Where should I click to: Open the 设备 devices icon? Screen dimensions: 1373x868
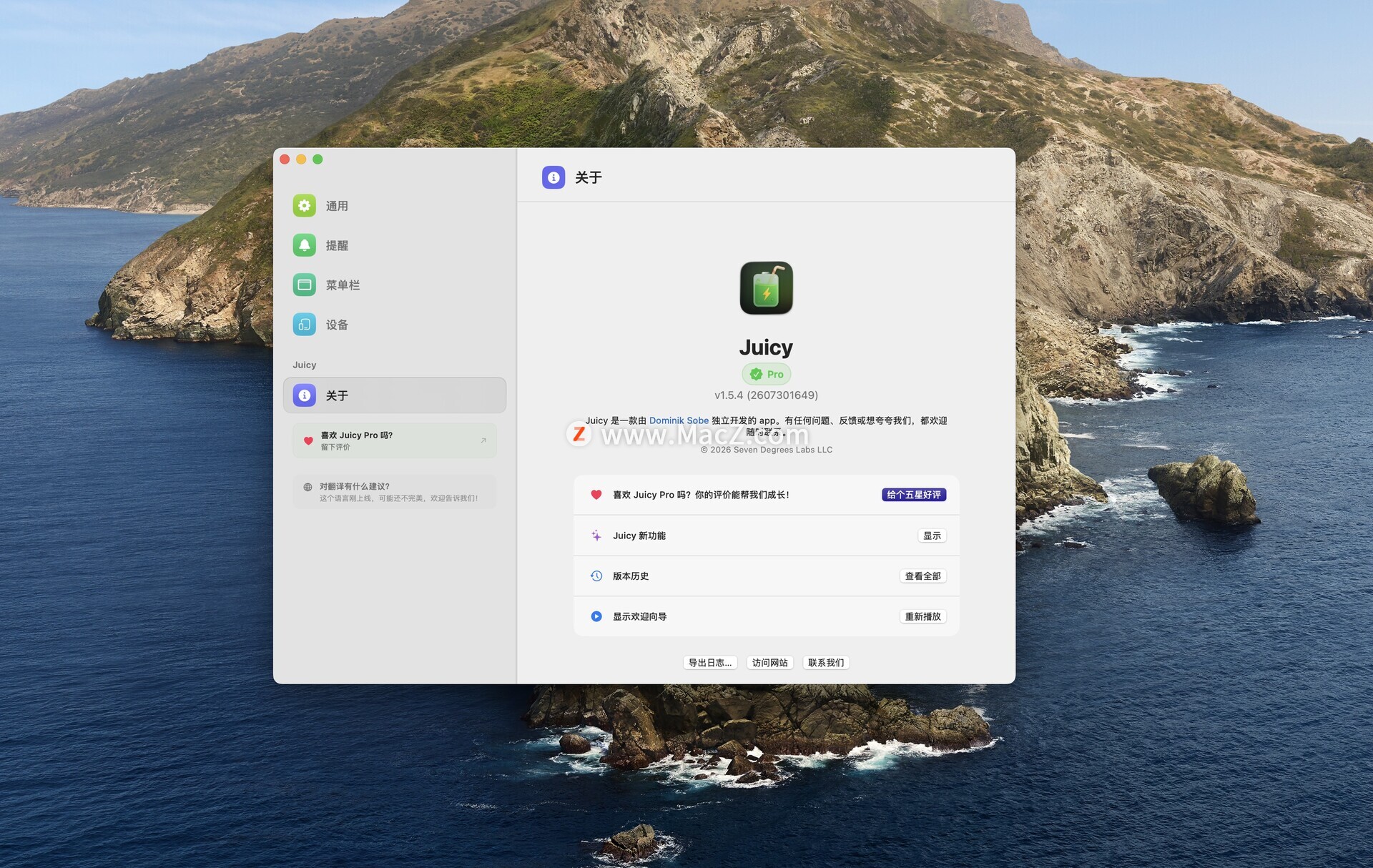point(304,325)
